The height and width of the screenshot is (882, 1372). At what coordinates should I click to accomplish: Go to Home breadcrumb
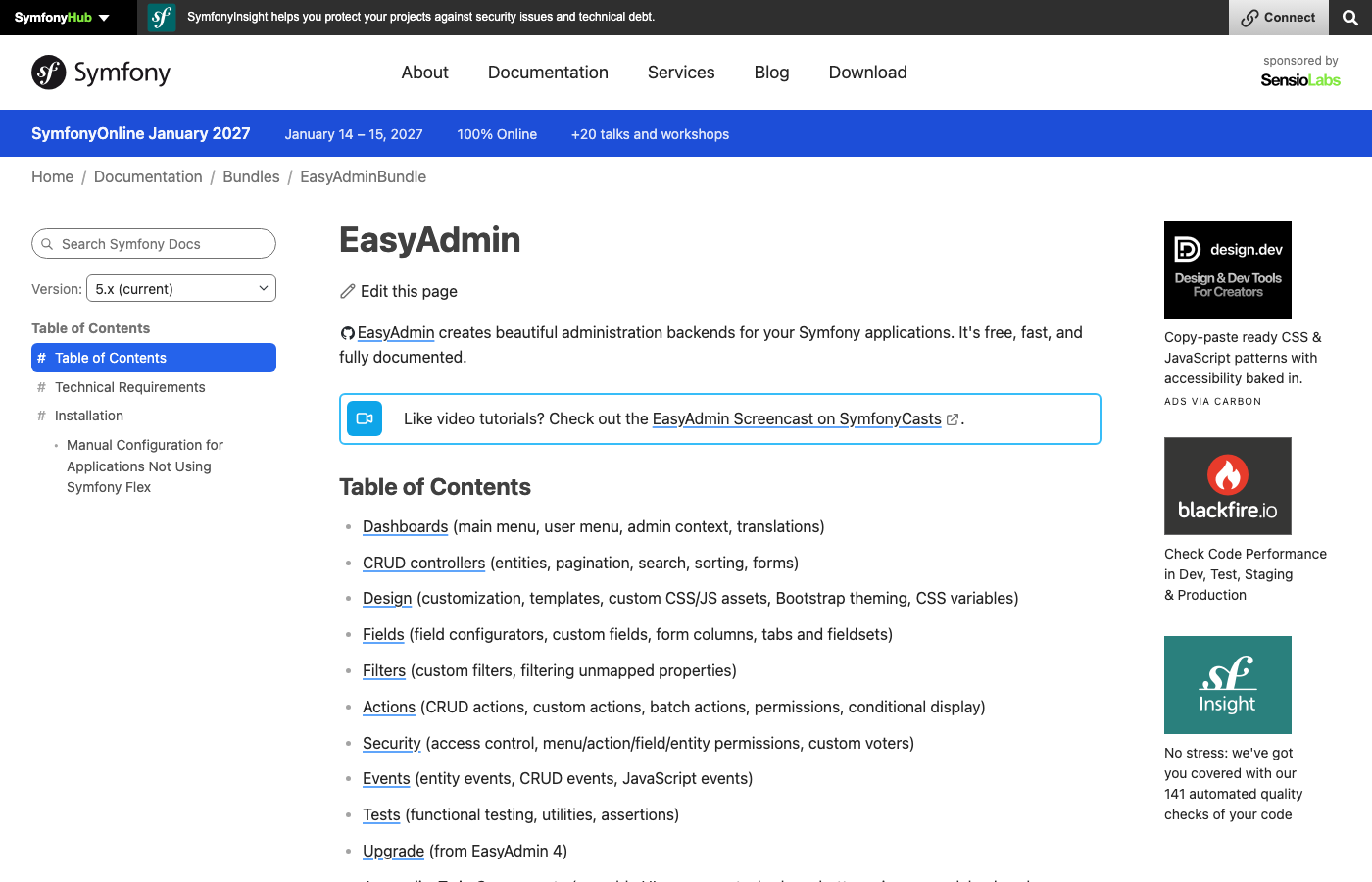tap(52, 176)
